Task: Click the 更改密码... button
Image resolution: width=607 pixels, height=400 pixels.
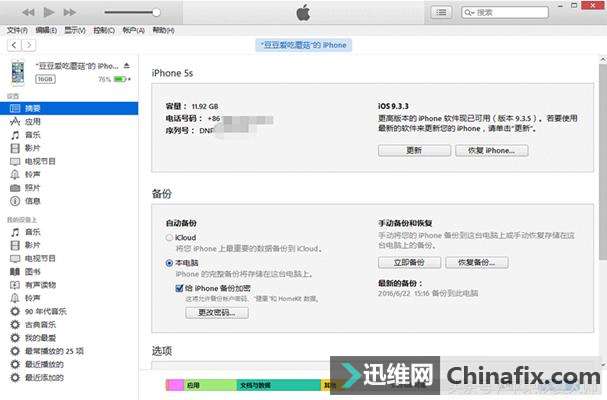Action: (x=217, y=312)
